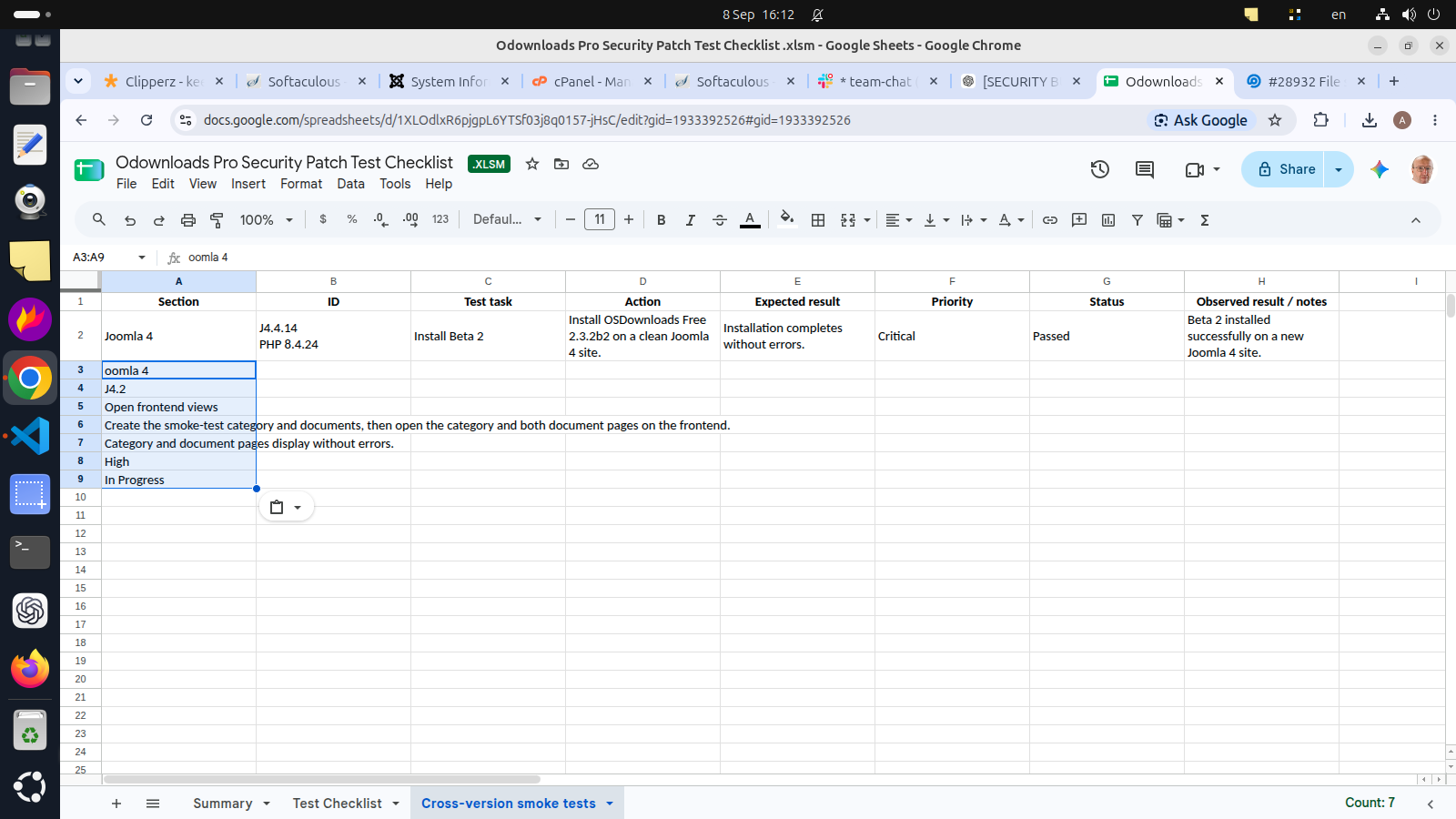Open the fill color paint bucket
The height and width of the screenshot is (819, 1456).
click(x=787, y=219)
